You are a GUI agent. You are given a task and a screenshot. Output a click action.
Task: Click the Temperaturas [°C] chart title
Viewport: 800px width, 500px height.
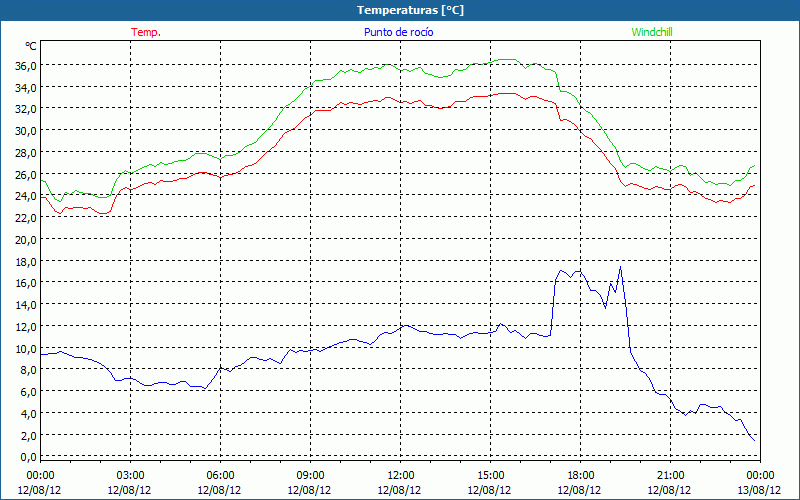[x=410, y=10]
